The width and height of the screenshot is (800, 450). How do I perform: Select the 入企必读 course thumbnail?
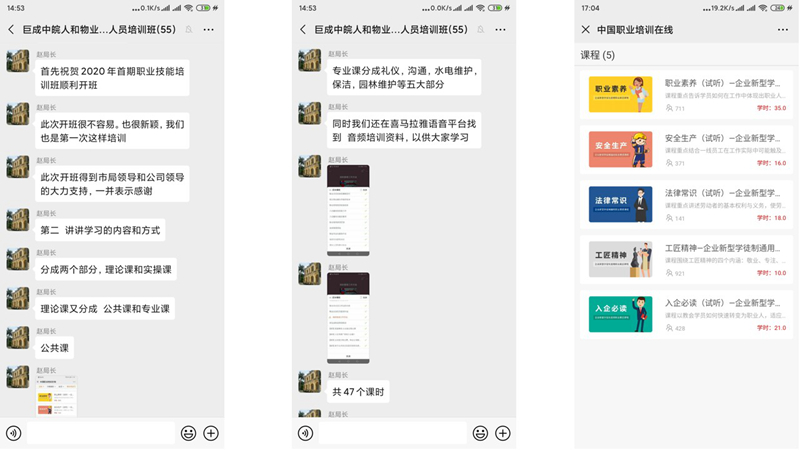coord(620,312)
